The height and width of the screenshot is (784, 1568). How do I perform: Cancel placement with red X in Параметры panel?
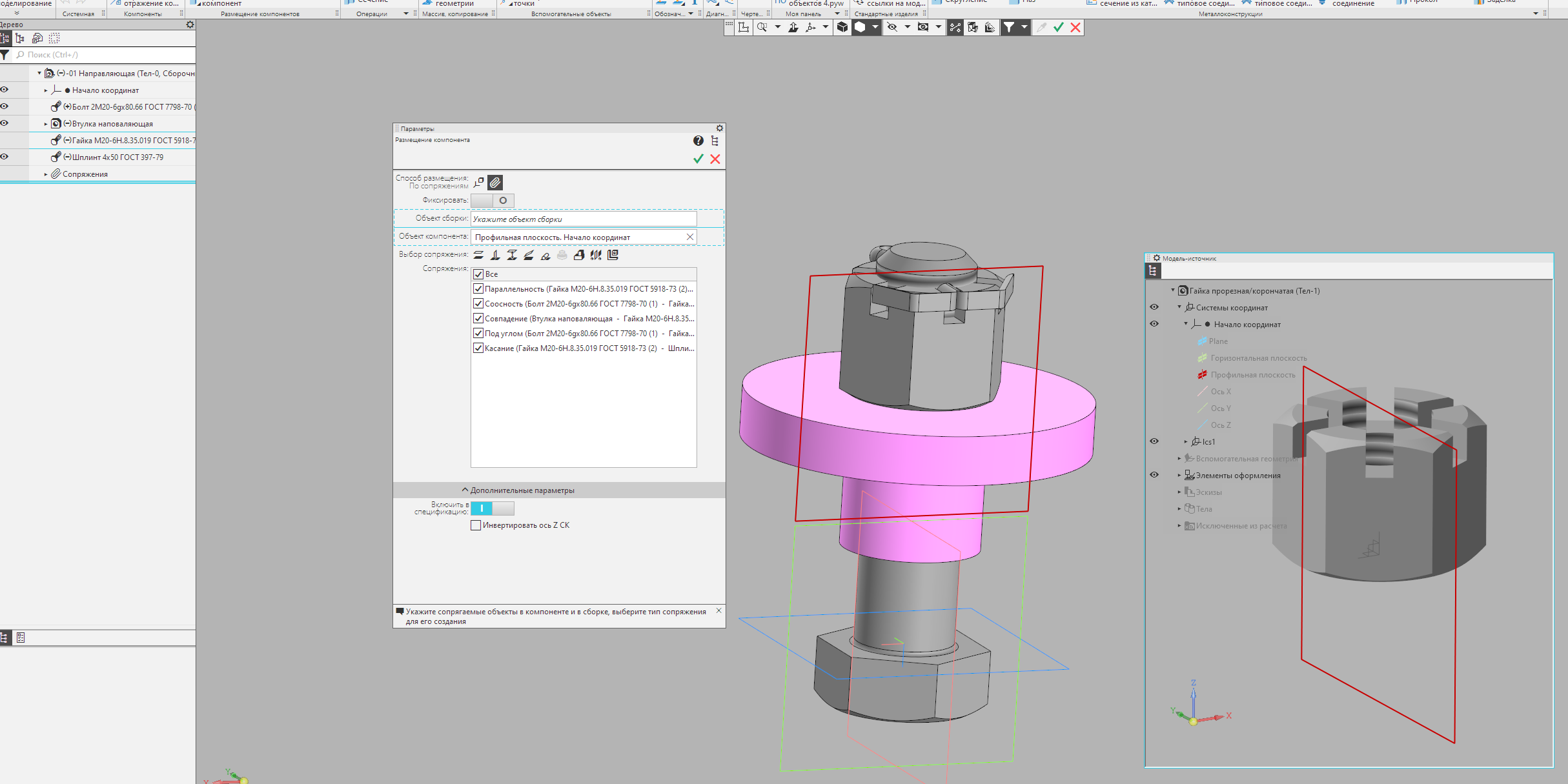click(715, 159)
